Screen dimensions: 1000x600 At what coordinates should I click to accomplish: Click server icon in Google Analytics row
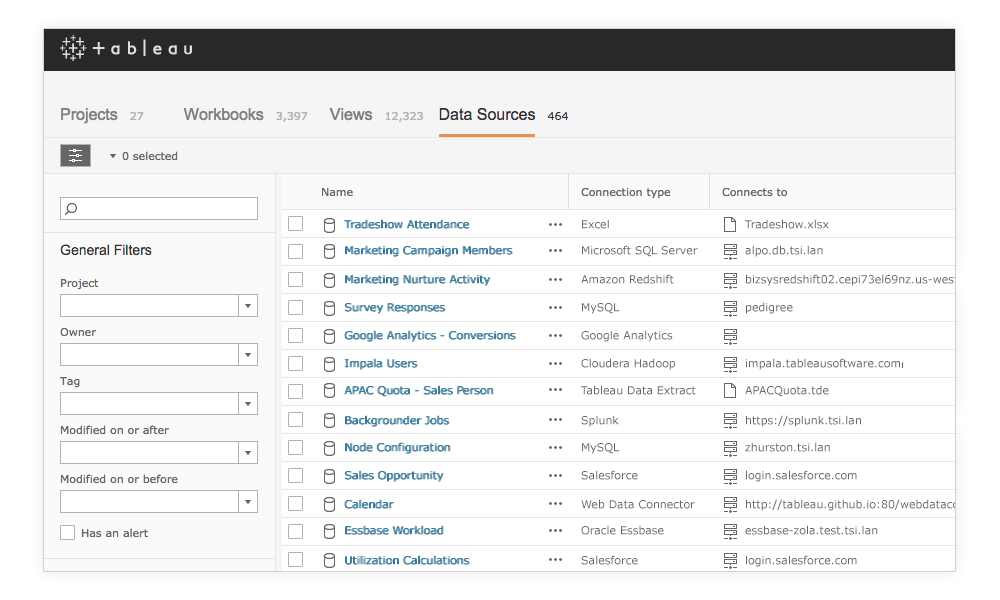pyautogui.click(x=730, y=336)
